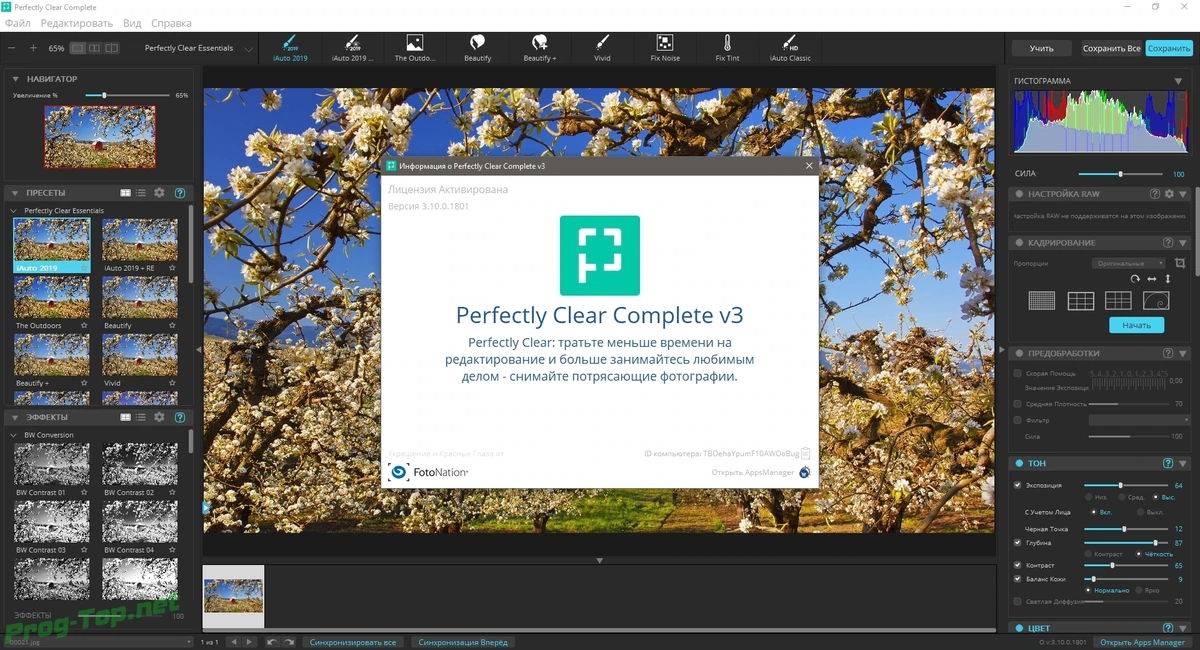Toggle the Экспозиция checkbox

[1018, 485]
